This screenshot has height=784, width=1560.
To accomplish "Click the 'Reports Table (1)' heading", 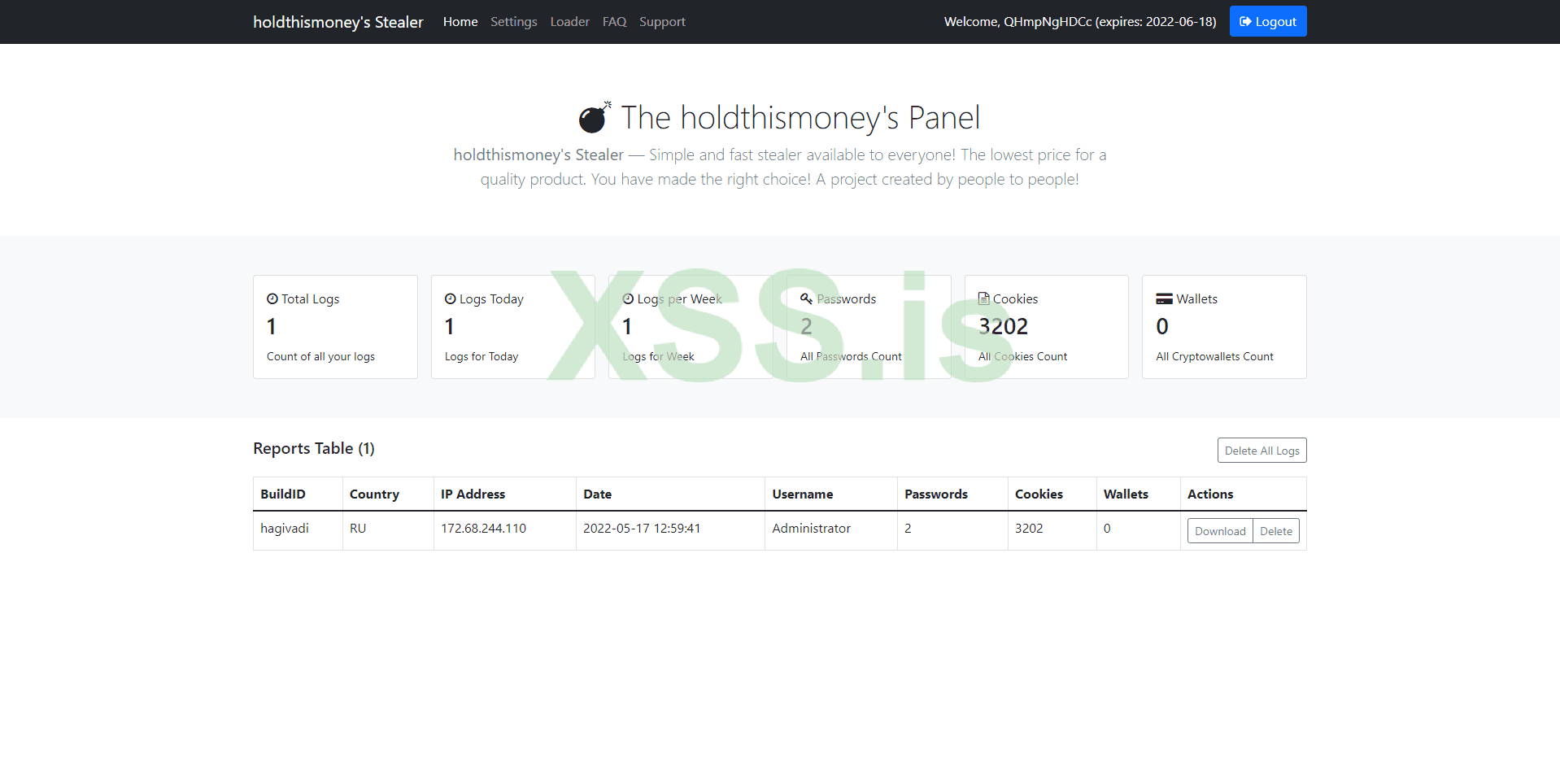I will point(314,449).
